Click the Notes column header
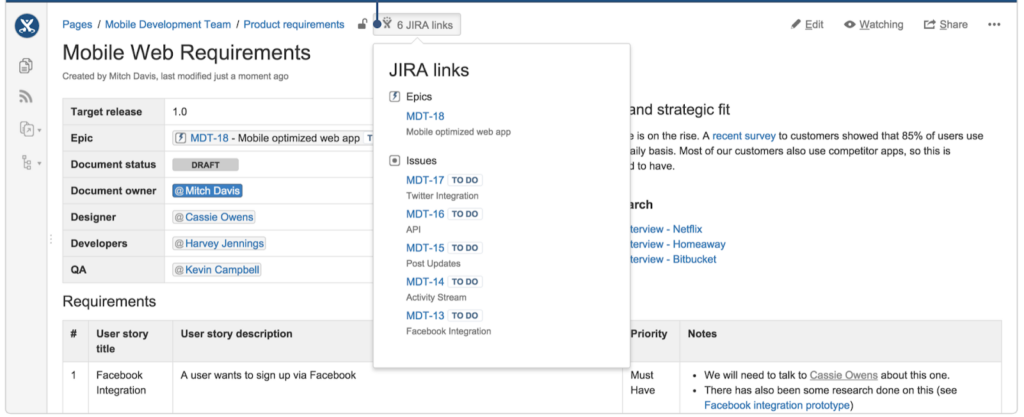 [x=703, y=334]
